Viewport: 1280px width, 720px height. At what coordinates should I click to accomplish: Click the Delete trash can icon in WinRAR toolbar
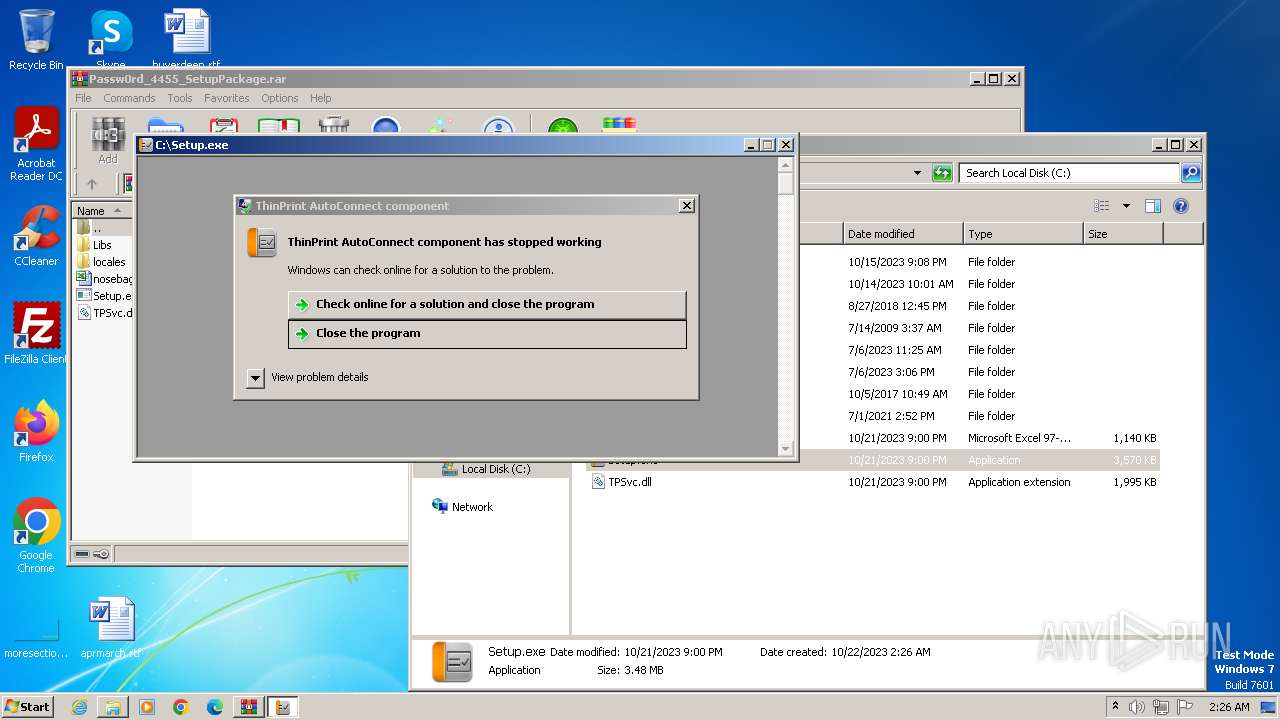334,127
